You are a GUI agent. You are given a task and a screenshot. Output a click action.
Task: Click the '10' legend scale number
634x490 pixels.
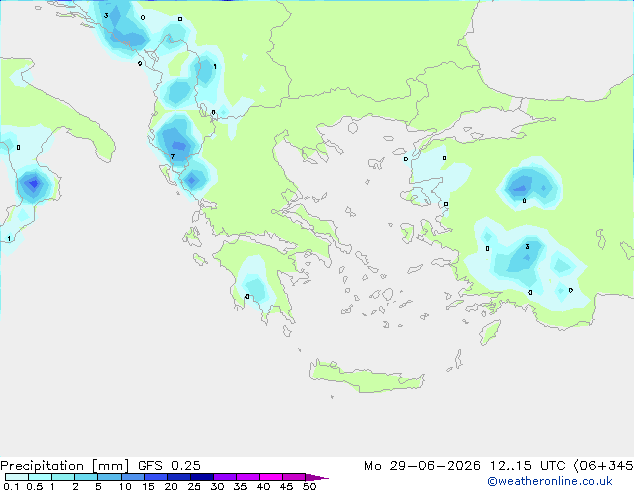click(x=125, y=486)
